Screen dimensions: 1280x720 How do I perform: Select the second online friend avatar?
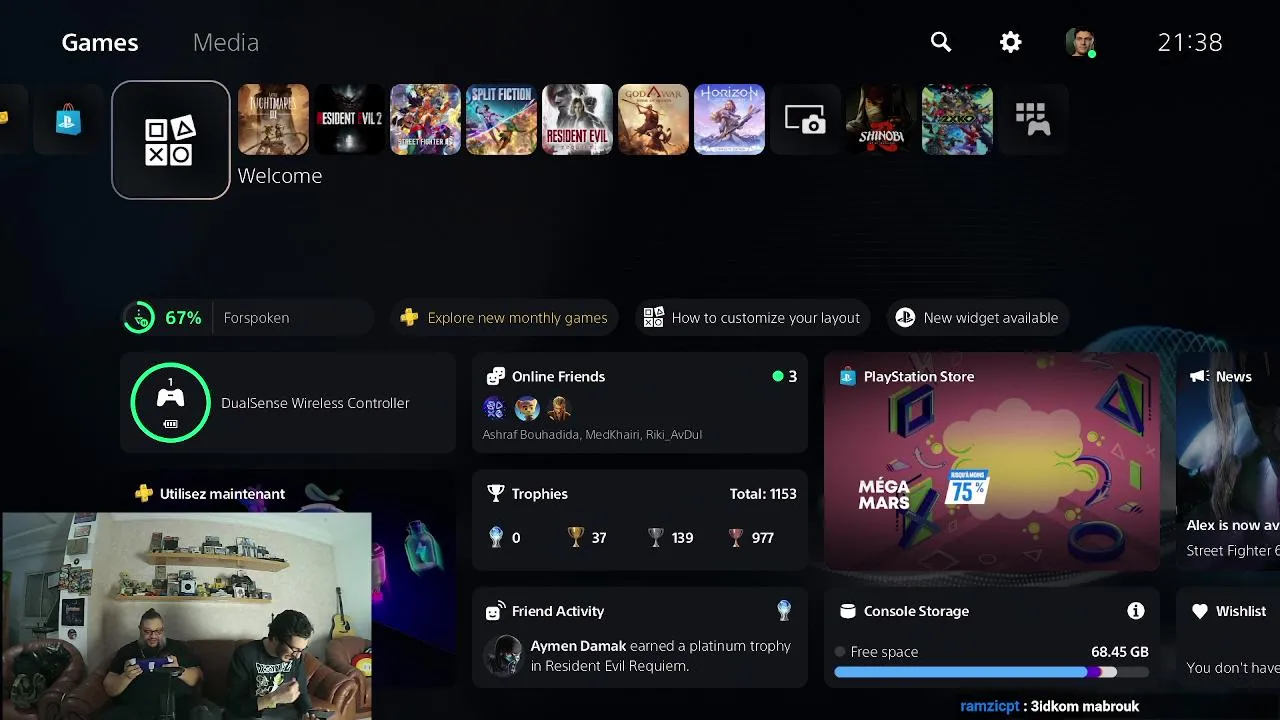pyautogui.click(x=527, y=408)
